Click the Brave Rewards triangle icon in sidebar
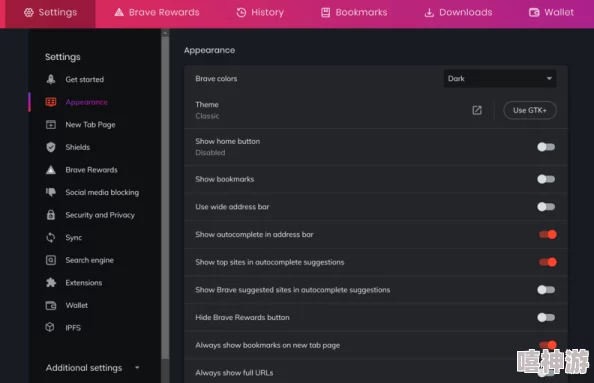594x383 pixels. click(51, 170)
